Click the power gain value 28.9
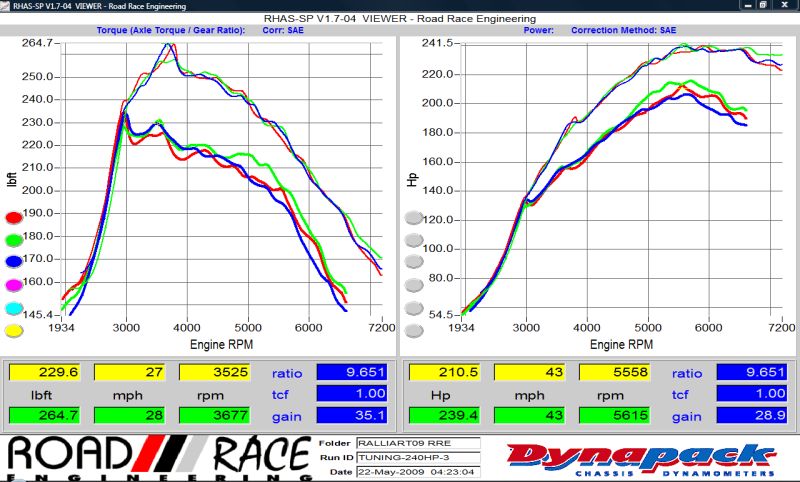The image size is (800, 482). point(758,415)
